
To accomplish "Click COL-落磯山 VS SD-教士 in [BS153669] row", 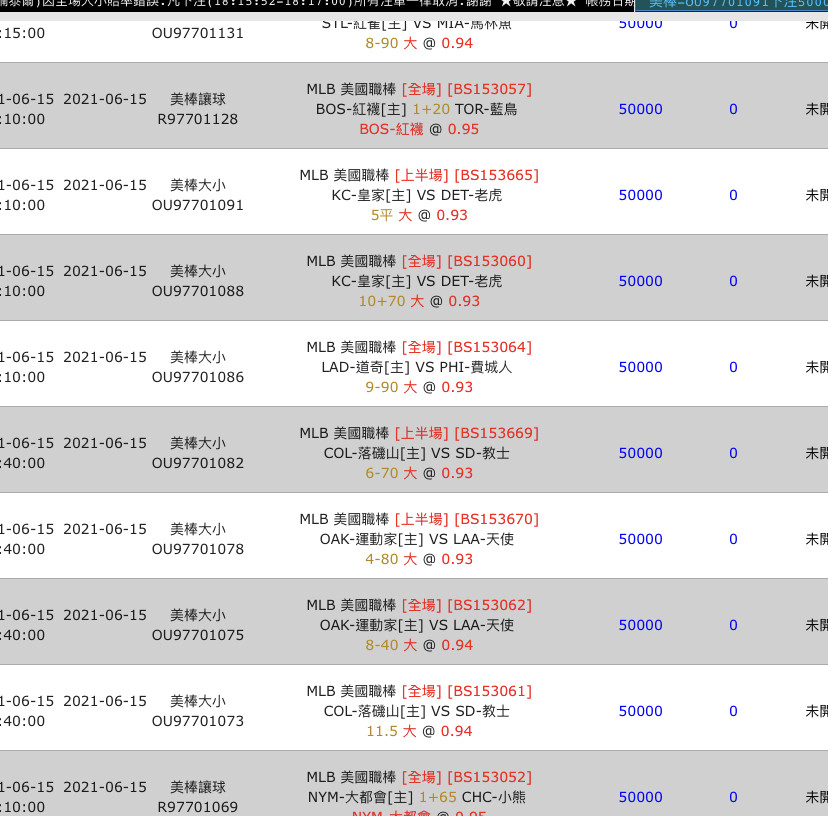I will [417, 454].
